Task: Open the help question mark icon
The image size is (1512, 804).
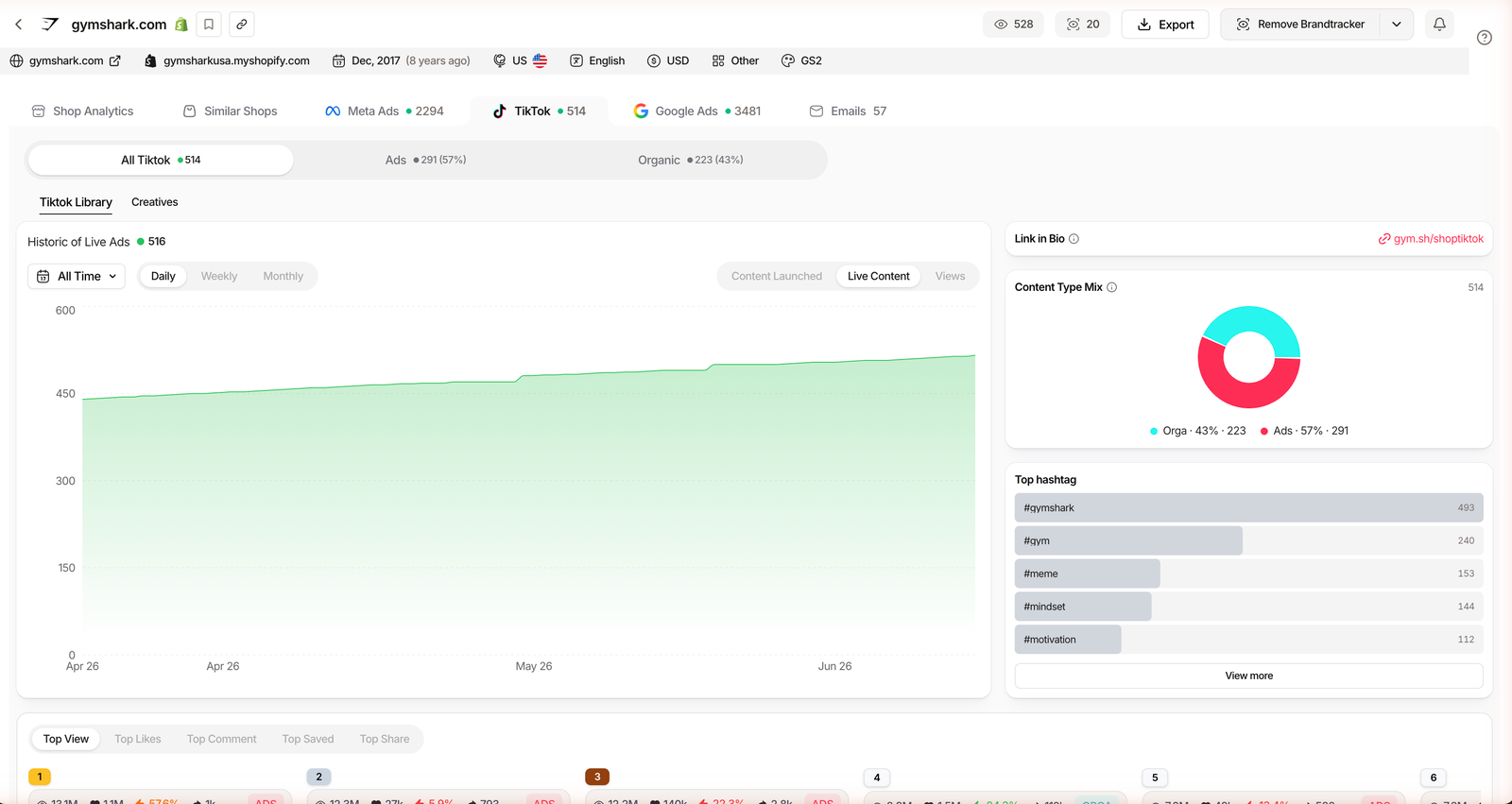Action: click(1485, 38)
